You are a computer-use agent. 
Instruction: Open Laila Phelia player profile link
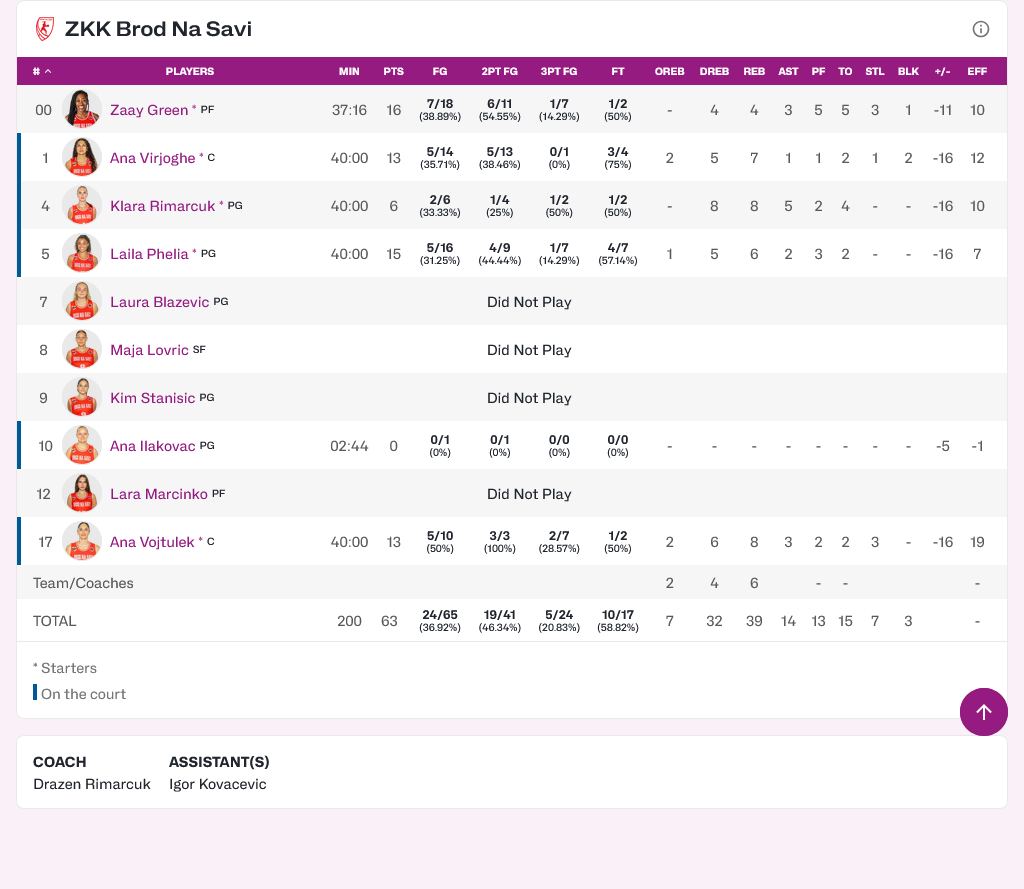pyautogui.click(x=149, y=254)
